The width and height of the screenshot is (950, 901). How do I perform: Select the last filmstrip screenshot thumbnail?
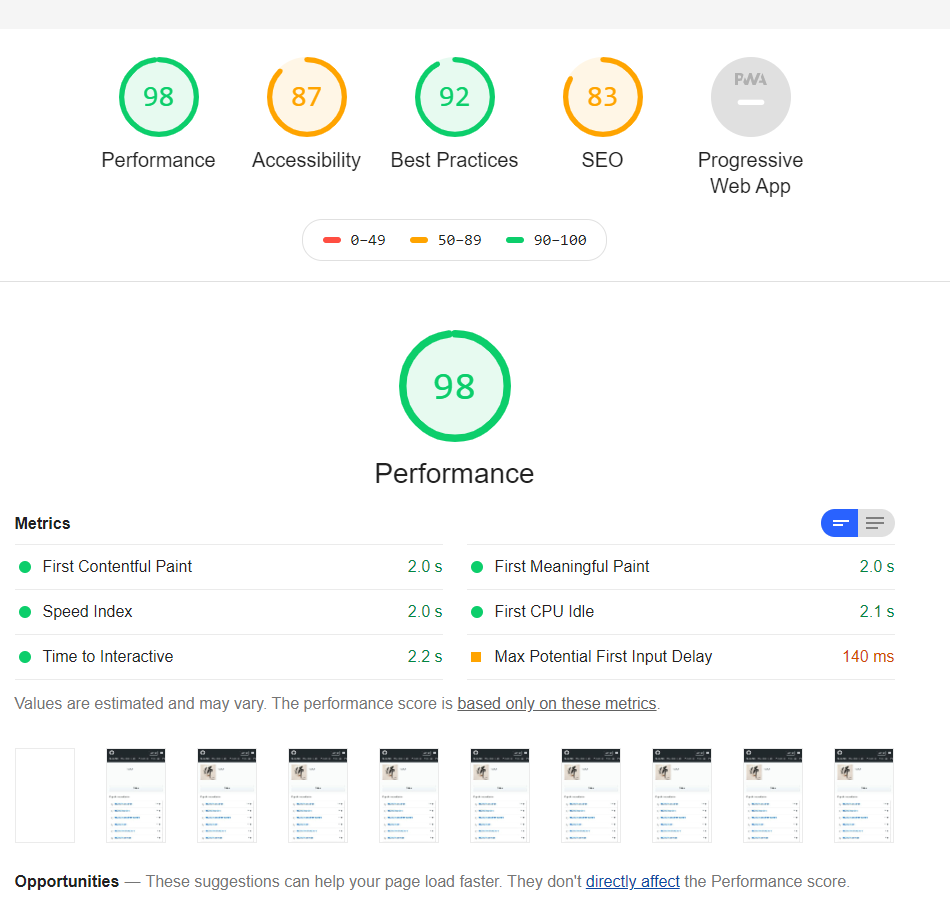(863, 795)
